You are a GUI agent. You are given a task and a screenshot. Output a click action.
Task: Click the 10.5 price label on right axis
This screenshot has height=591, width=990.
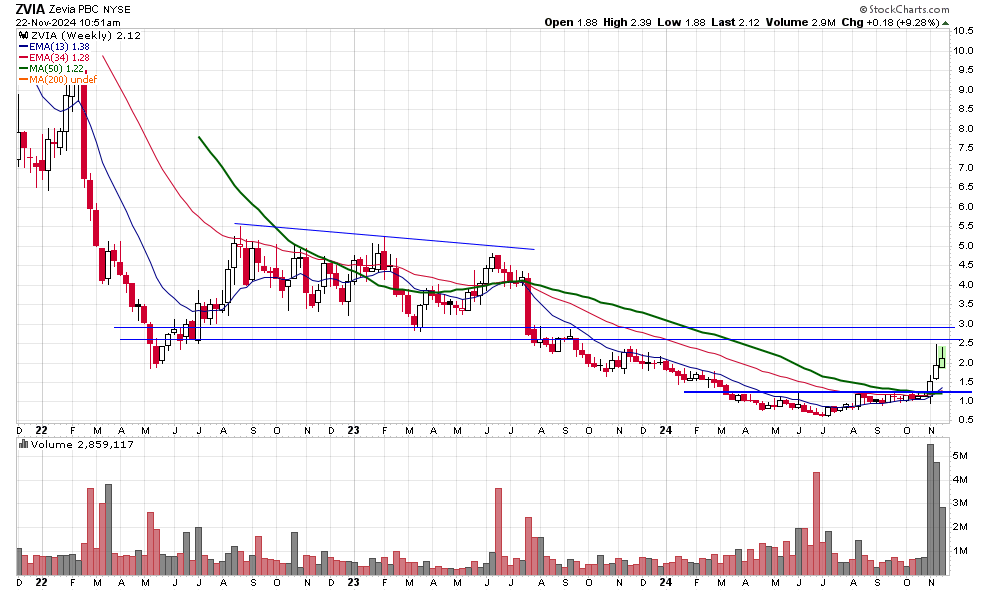[x=963, y=31]
